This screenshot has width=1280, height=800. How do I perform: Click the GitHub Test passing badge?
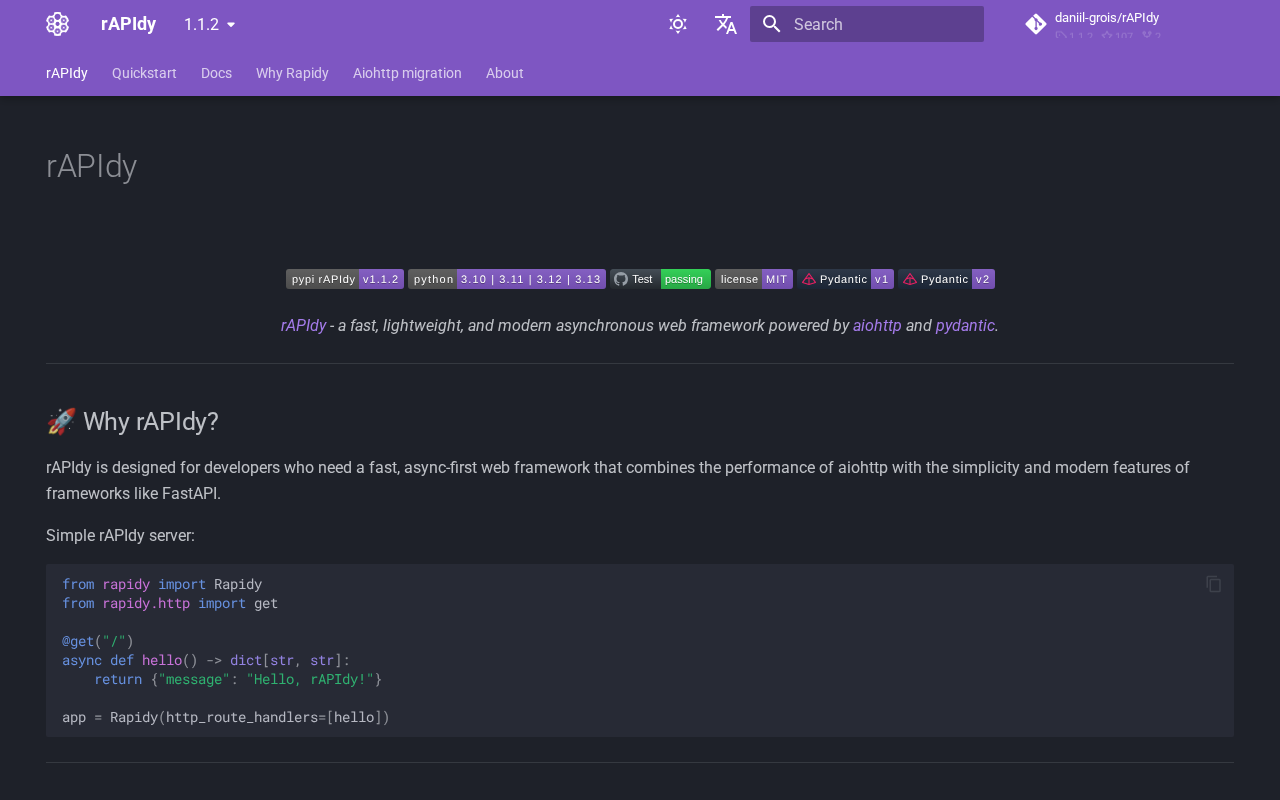(660, 279)
